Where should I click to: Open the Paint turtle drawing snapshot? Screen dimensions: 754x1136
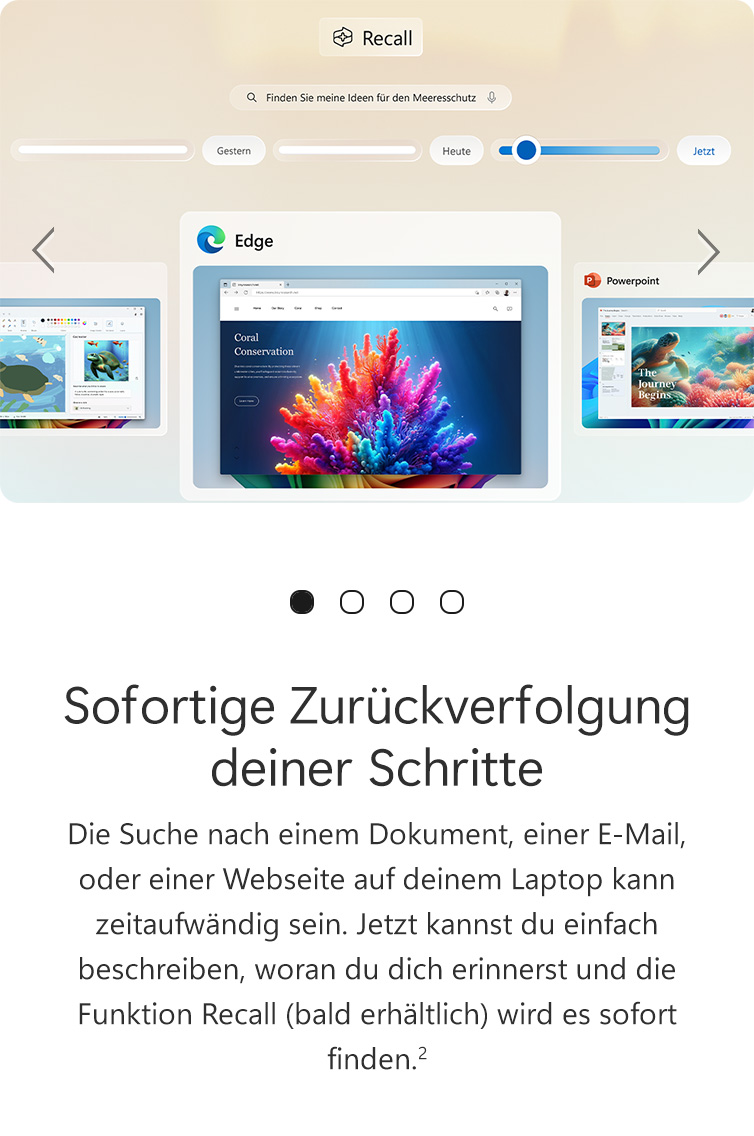tap(80, 363)
